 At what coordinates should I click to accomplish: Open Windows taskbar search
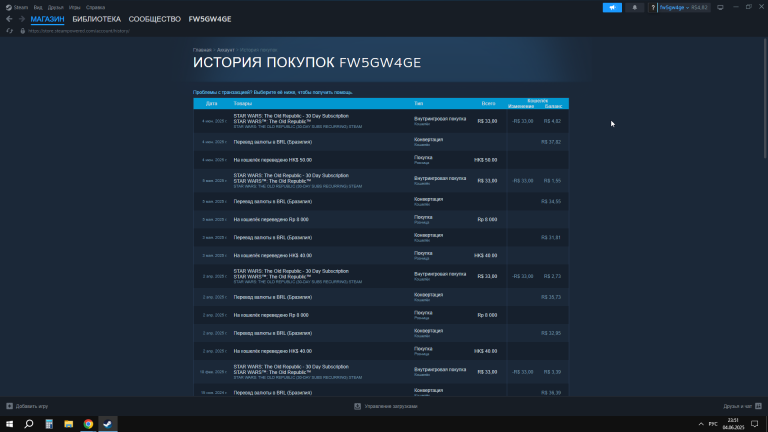pos(29,424)
